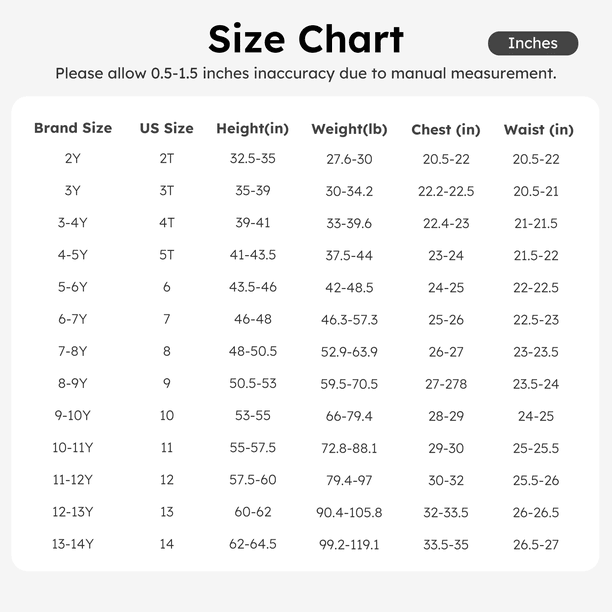The image size is (612, 612).
Task: Click the 10-11Y brand size cell
Action: point(73,448)
